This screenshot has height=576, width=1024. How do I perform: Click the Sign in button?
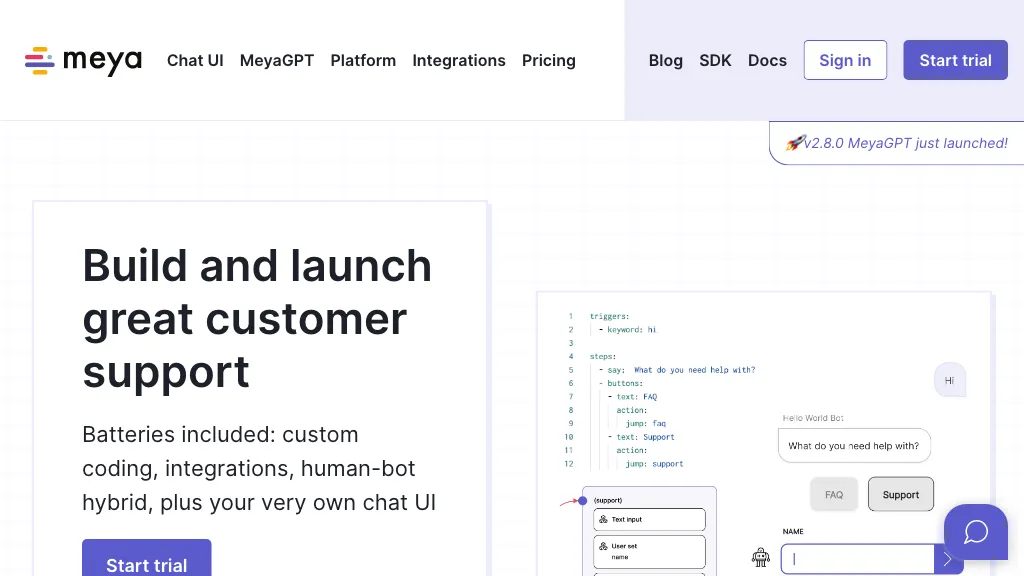click(845, 60)
